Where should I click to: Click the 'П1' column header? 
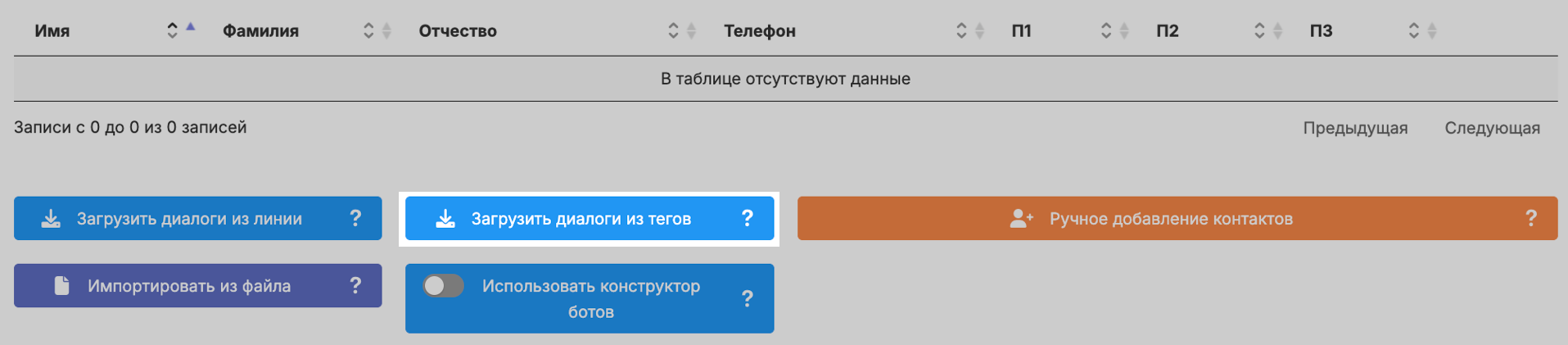pyautogui.click(x=1021, y=31)
